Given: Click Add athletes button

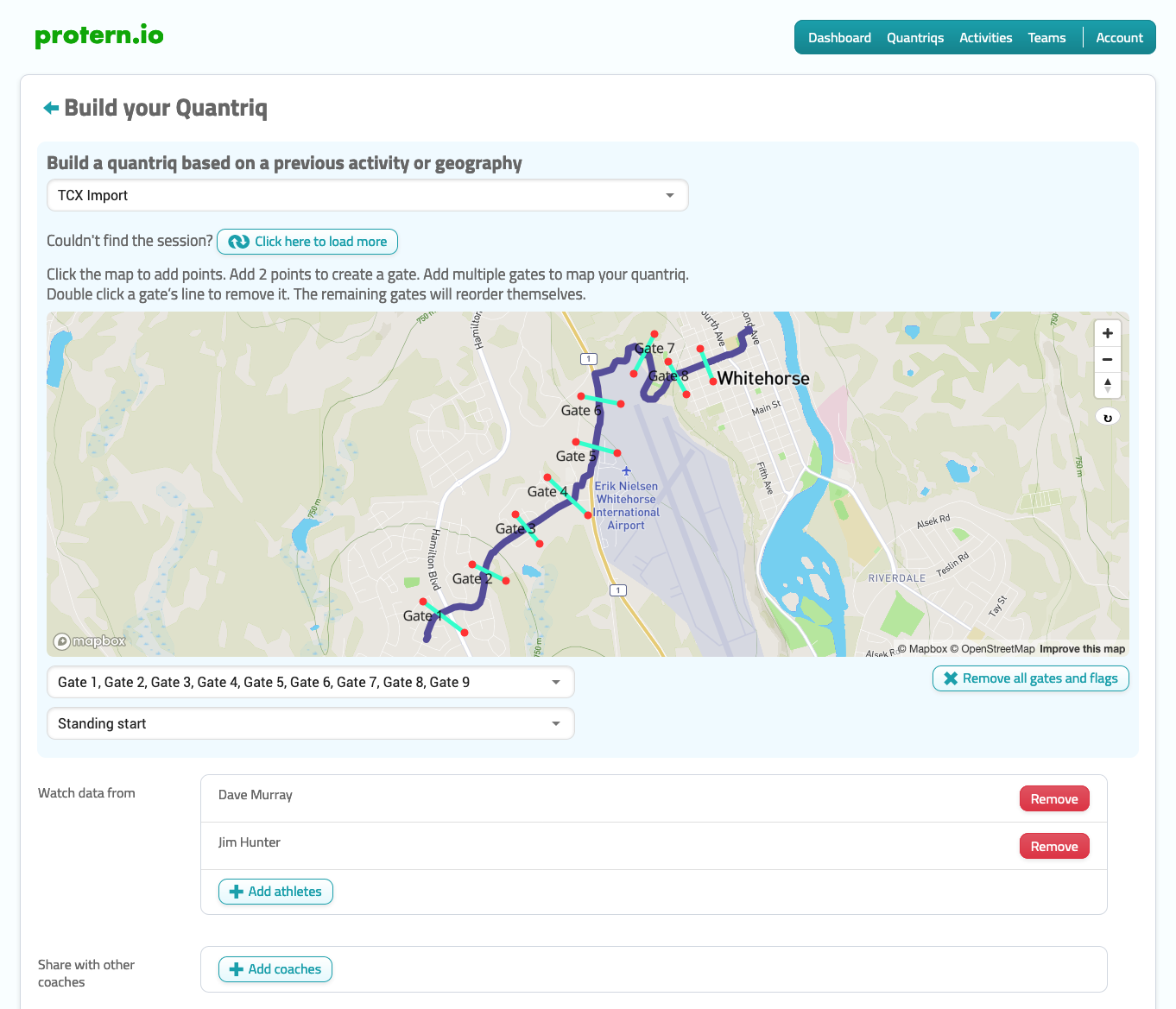Looking at the screenshot, I should click(275, 892).
